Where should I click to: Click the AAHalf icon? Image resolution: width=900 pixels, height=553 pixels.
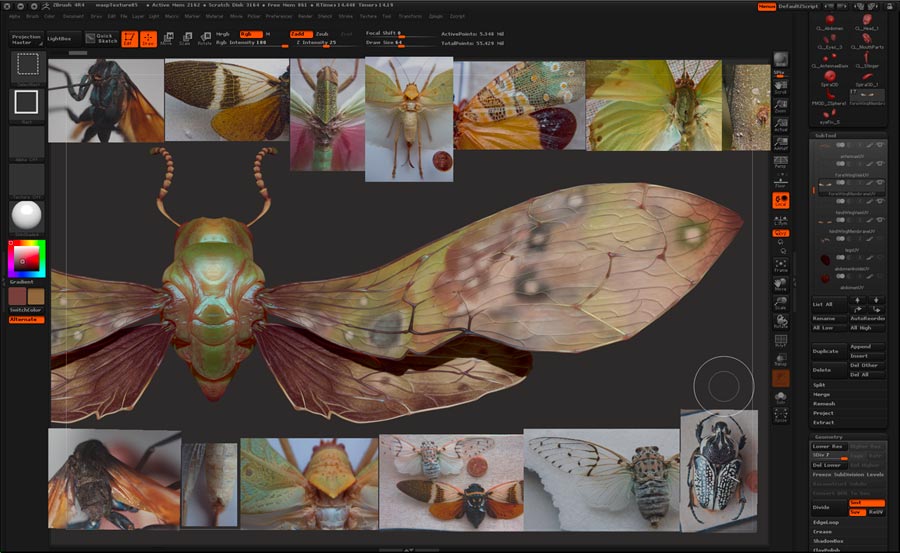click(x=781, y=144)
